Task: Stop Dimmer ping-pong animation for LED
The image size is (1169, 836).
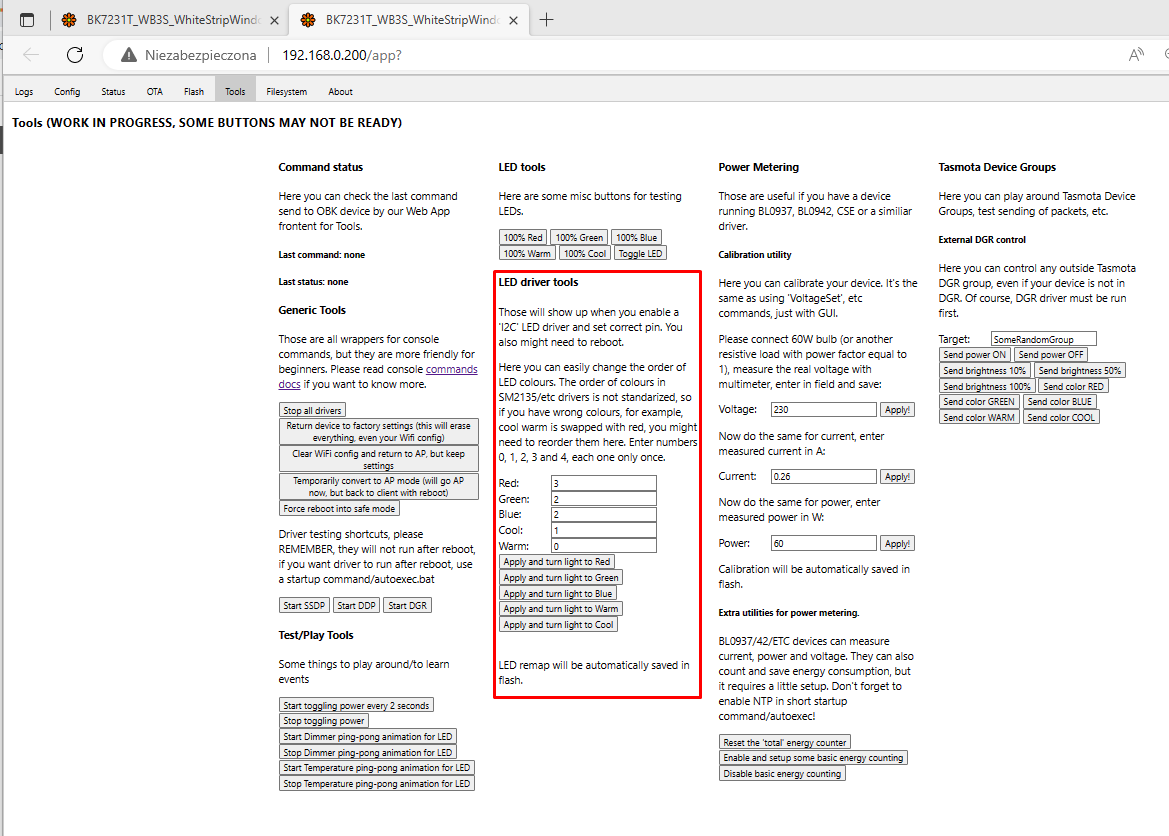Action: click(x=368, y=752)
